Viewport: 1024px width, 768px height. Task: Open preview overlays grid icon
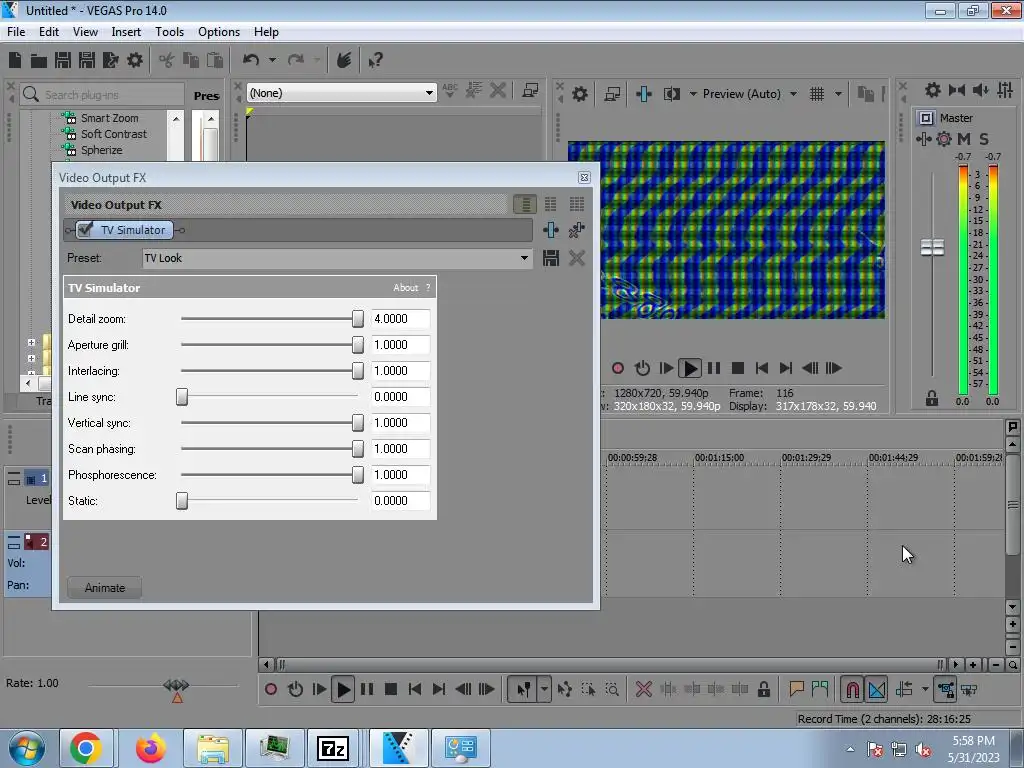click(817, 94)
